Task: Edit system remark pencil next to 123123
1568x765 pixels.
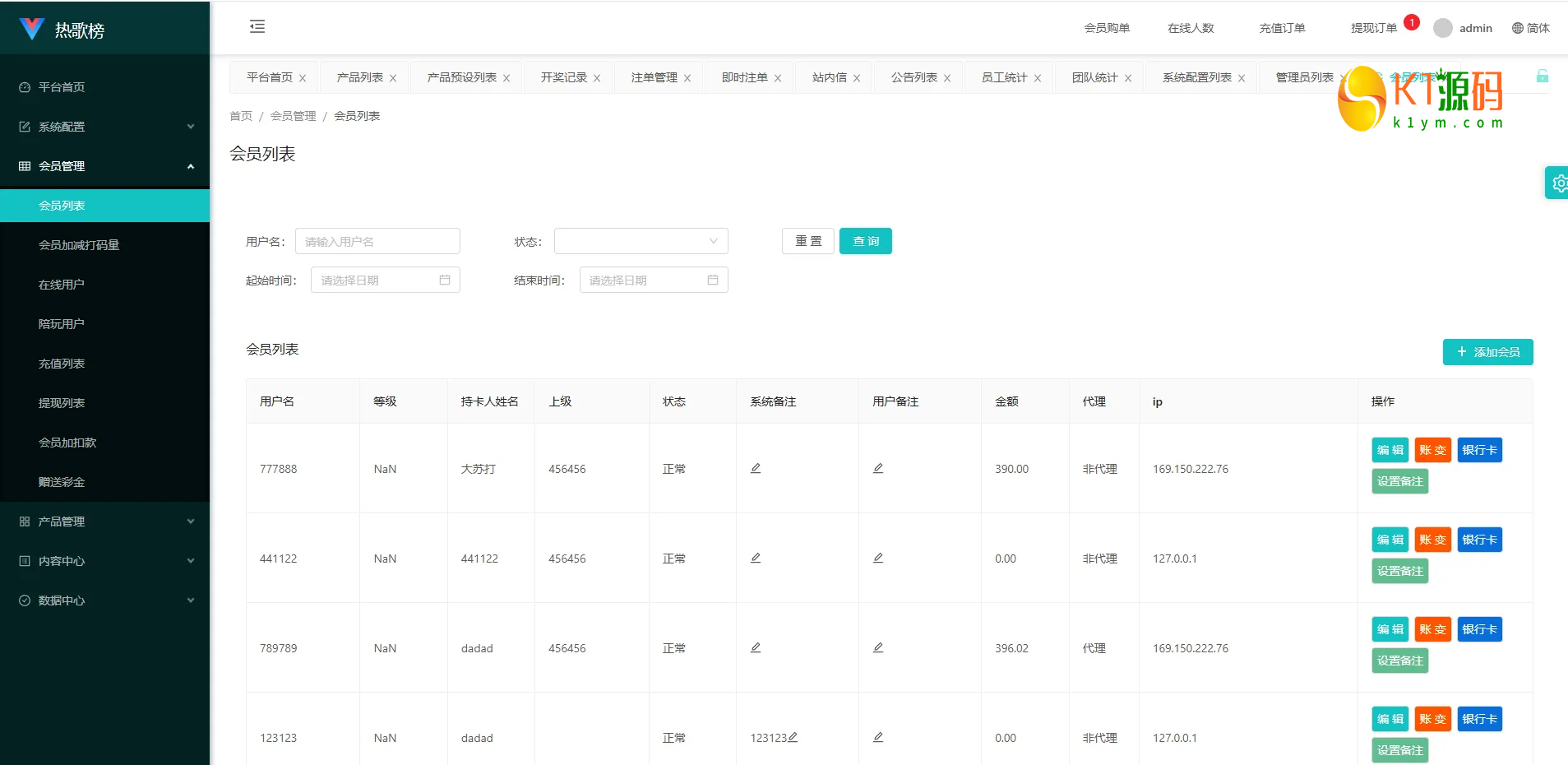Action: coord(793,737)
